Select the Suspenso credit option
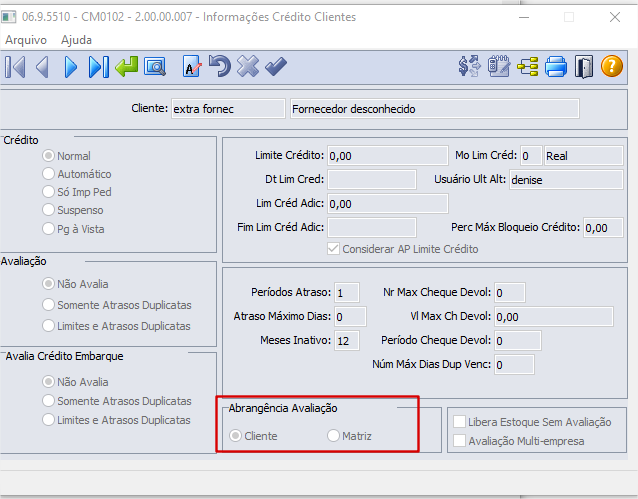 point(73,210)
